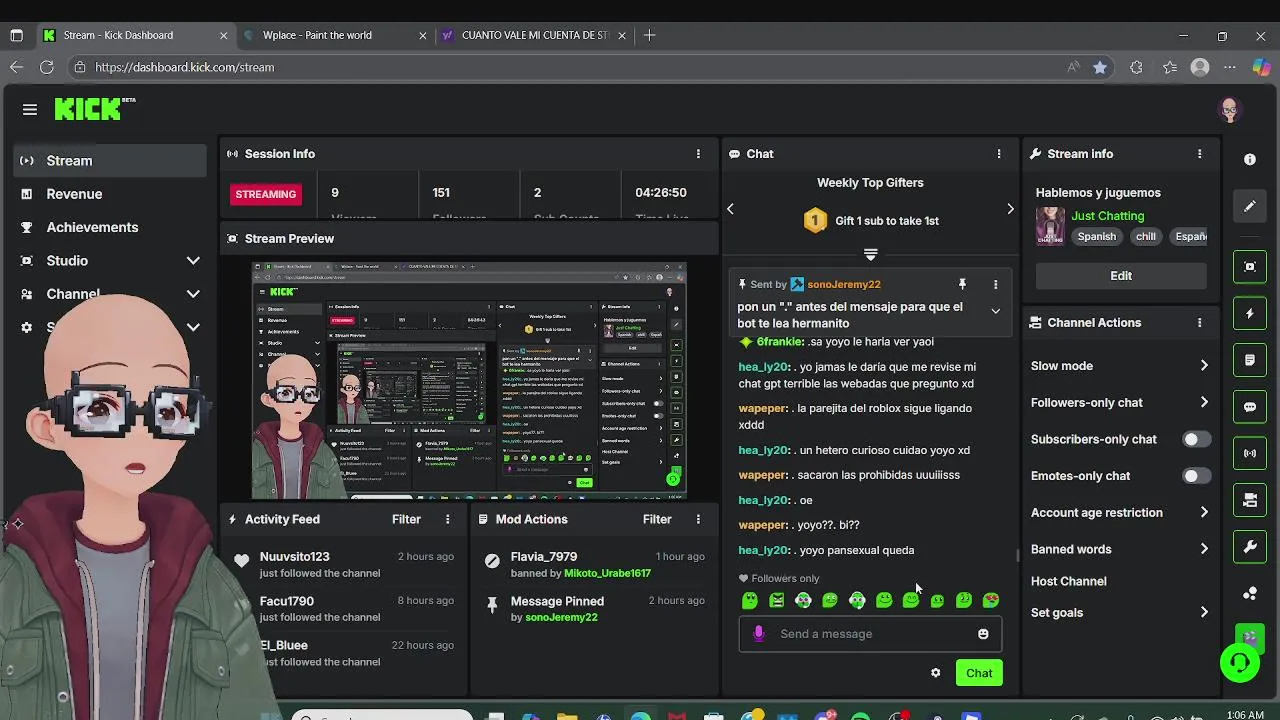Click Filter in Mod Actions
The height and width of the screenshot is (720, 1280).
click(x=657, y=520)
